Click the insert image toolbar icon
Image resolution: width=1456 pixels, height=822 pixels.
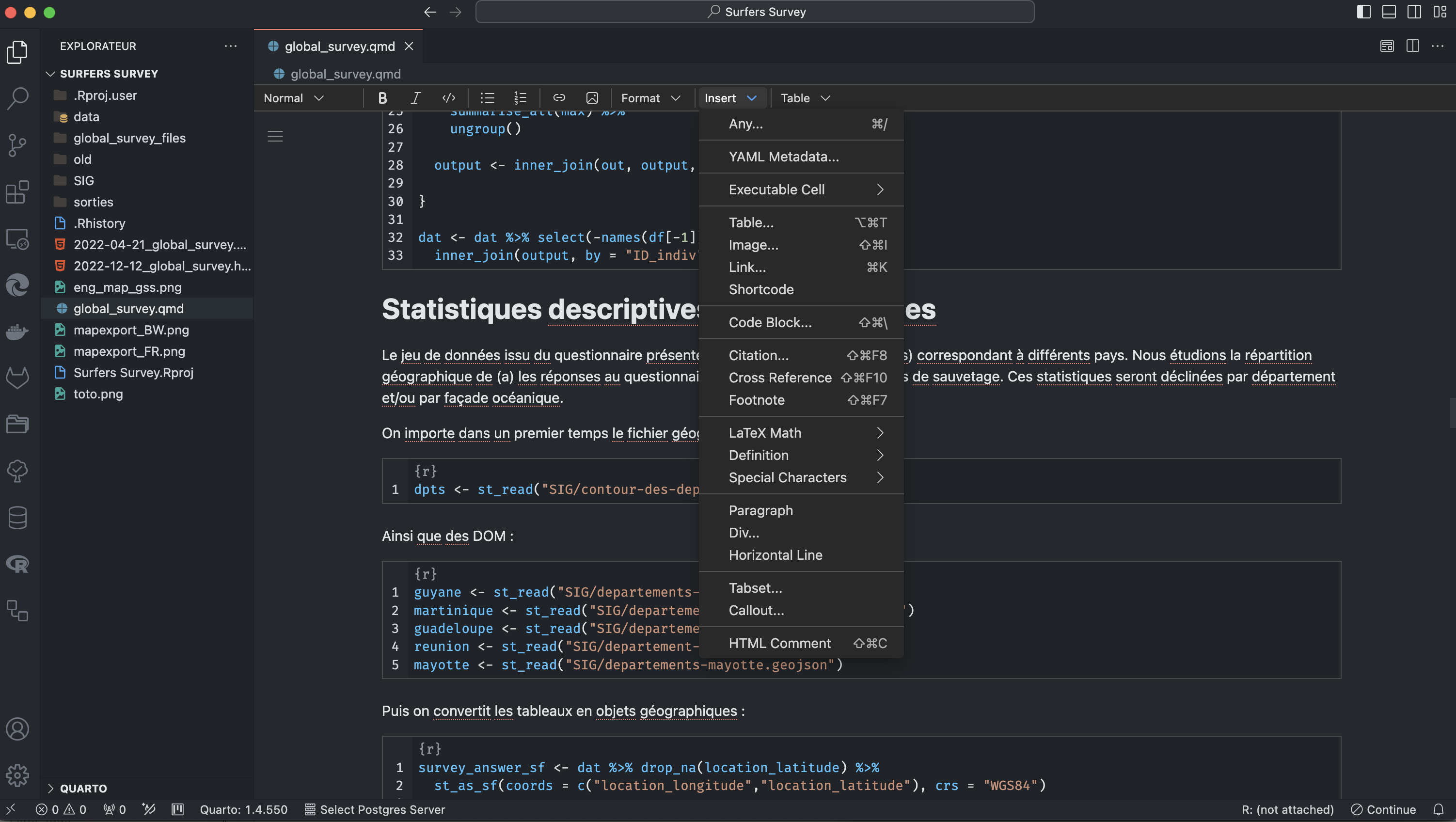(592, 98)
